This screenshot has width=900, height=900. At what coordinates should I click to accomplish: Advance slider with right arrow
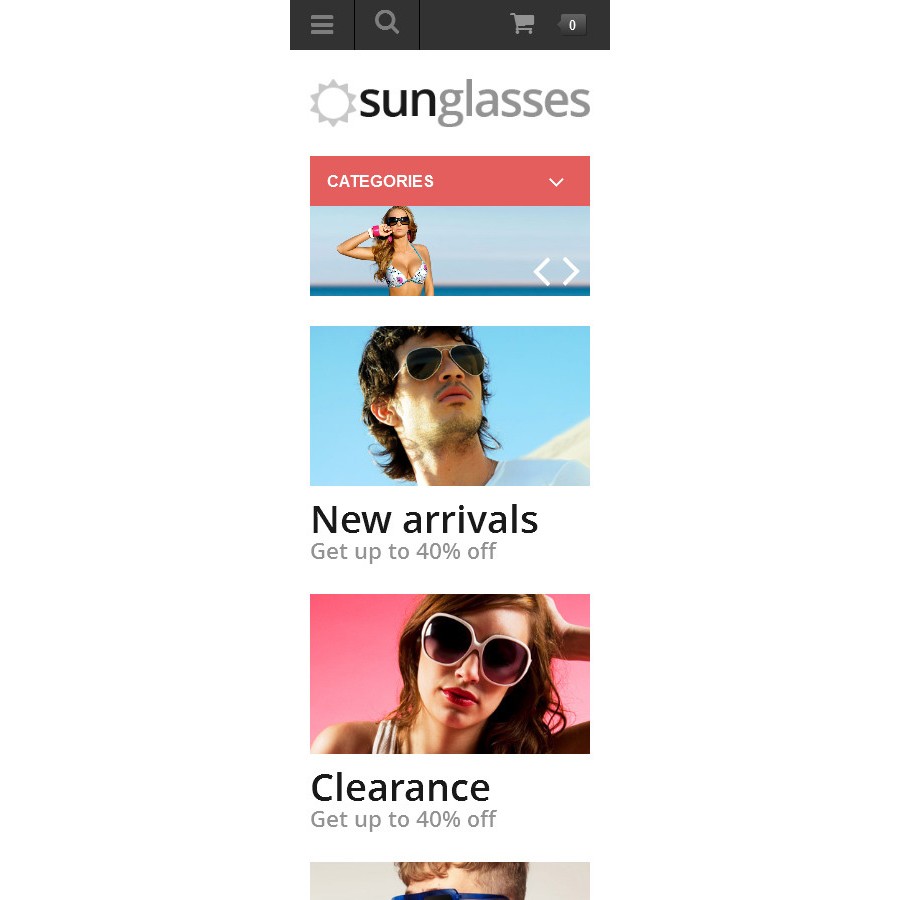tap(571, 271)
